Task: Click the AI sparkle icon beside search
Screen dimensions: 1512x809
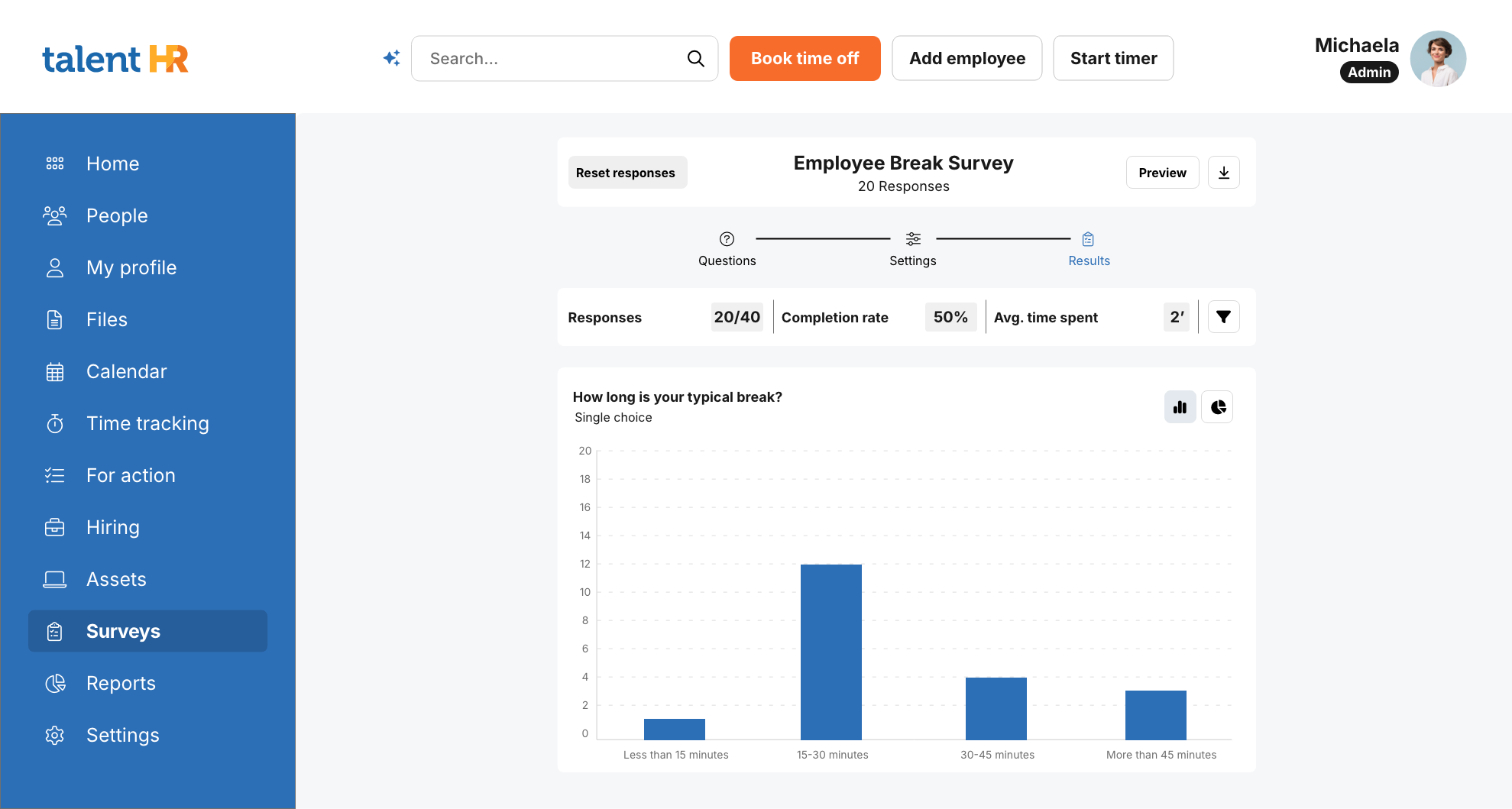Action: click(x=392, y=58)
